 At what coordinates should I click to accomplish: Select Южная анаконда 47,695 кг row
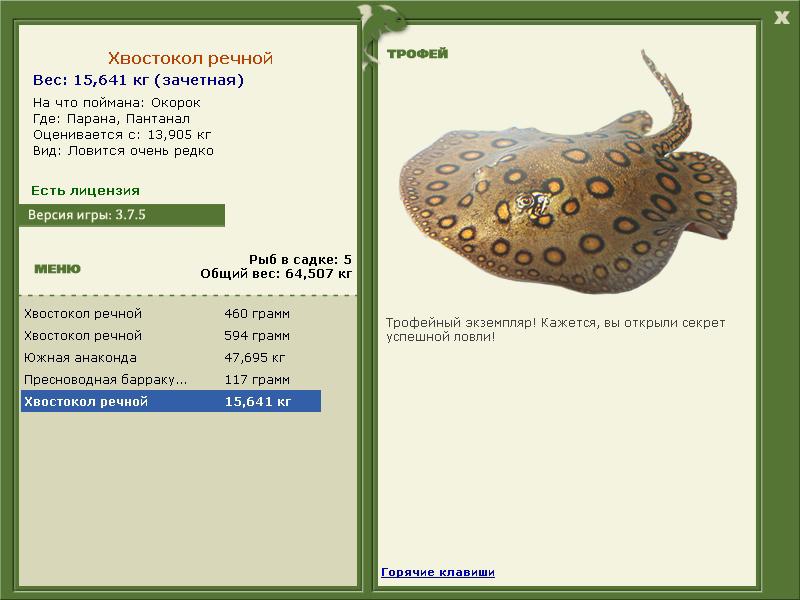(171, 358)
